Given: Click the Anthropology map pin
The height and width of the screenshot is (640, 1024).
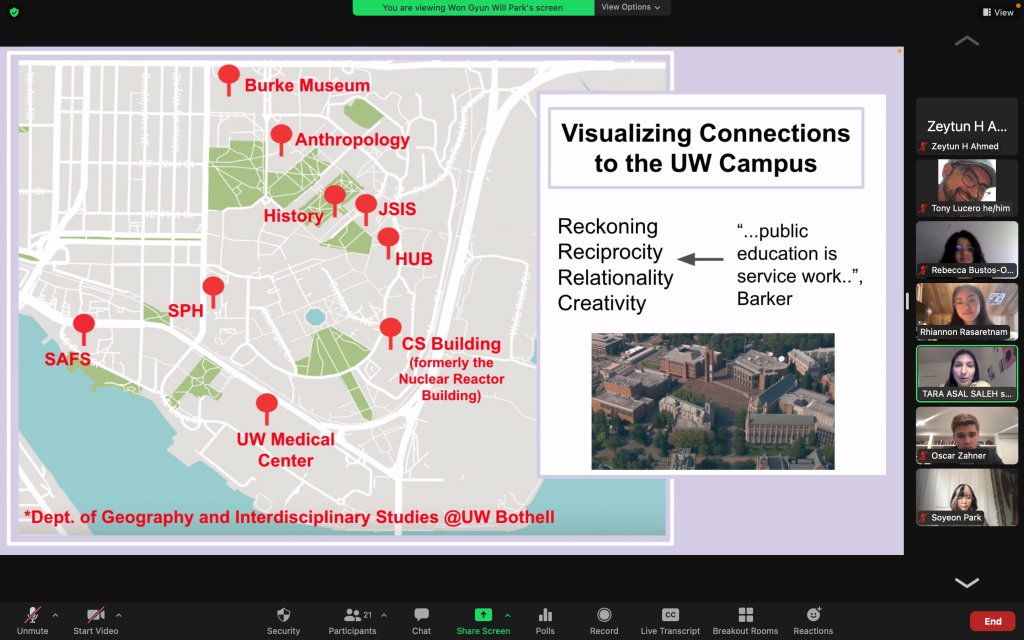Looking at the screenshot, I should coord(281,138).
